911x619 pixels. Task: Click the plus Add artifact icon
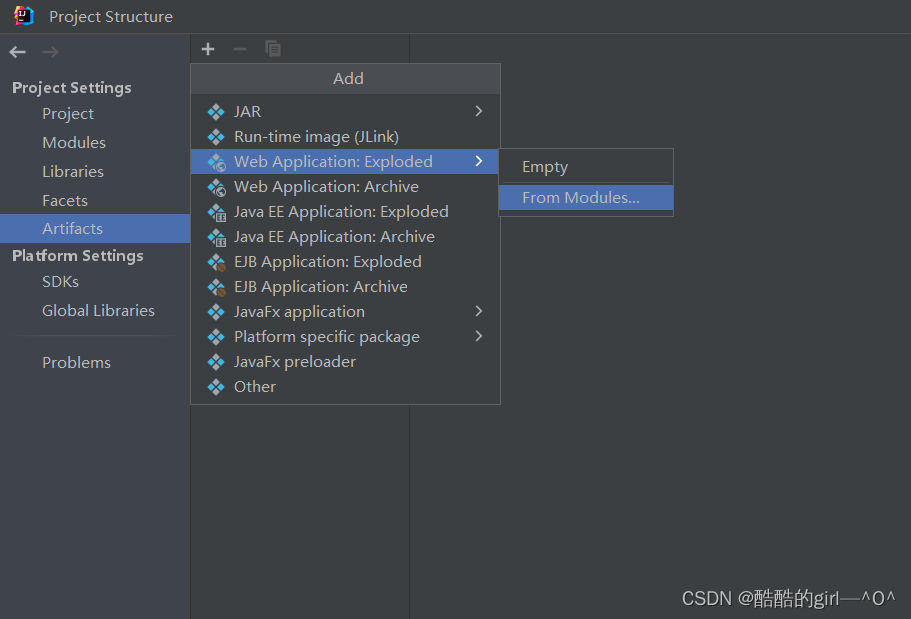[x=208, y=49]
